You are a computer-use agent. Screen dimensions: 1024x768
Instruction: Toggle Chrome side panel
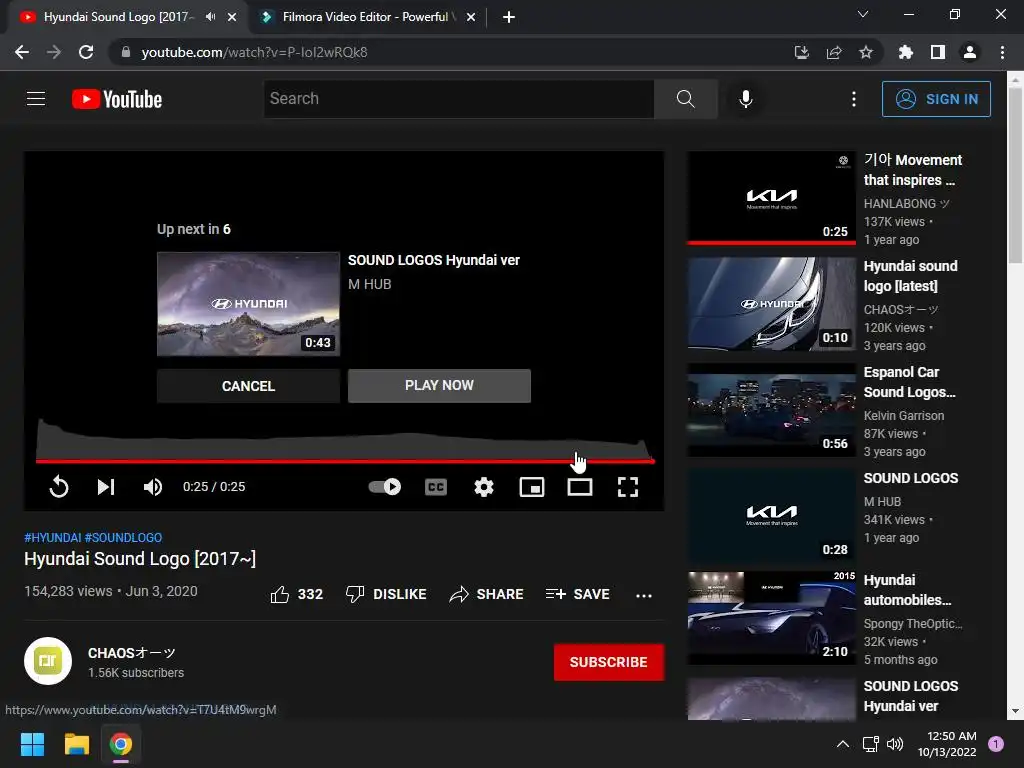point(938,52)
